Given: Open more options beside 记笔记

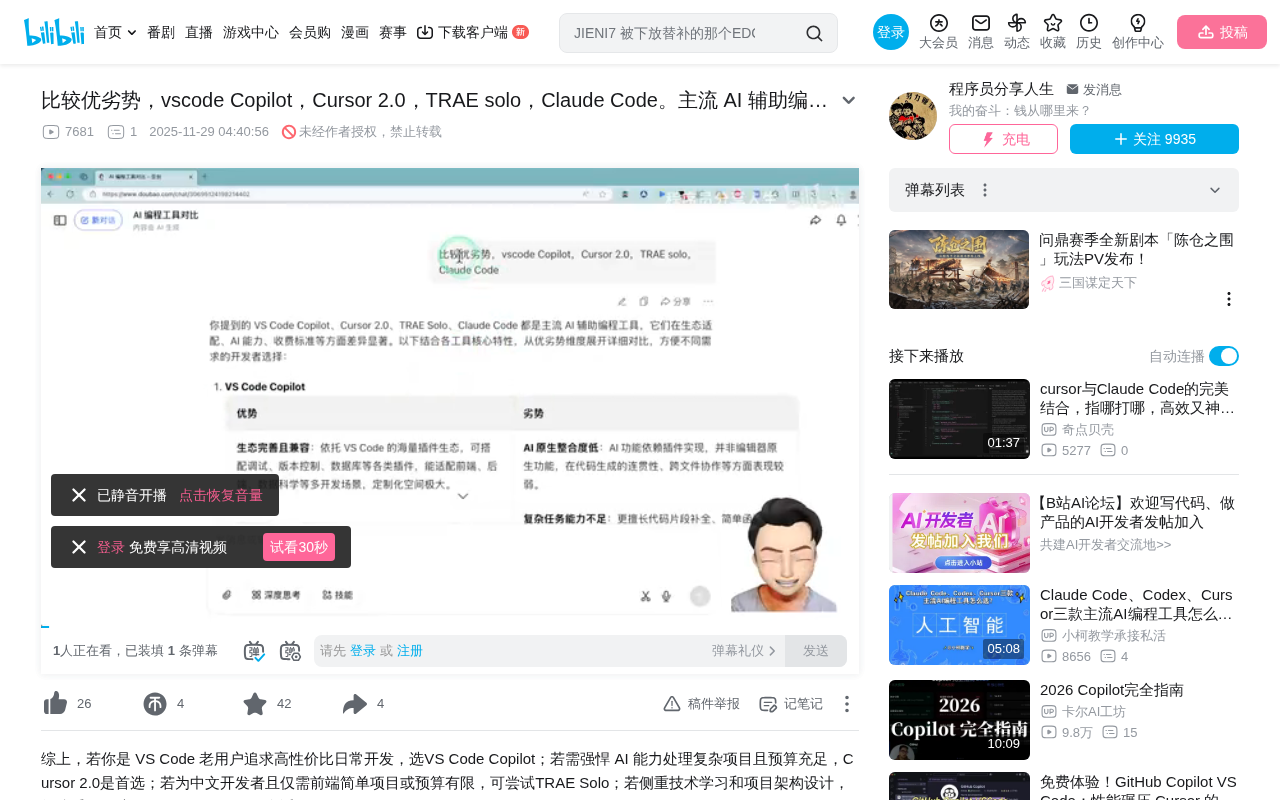Looking at the screenshot, I should point(847,704).
